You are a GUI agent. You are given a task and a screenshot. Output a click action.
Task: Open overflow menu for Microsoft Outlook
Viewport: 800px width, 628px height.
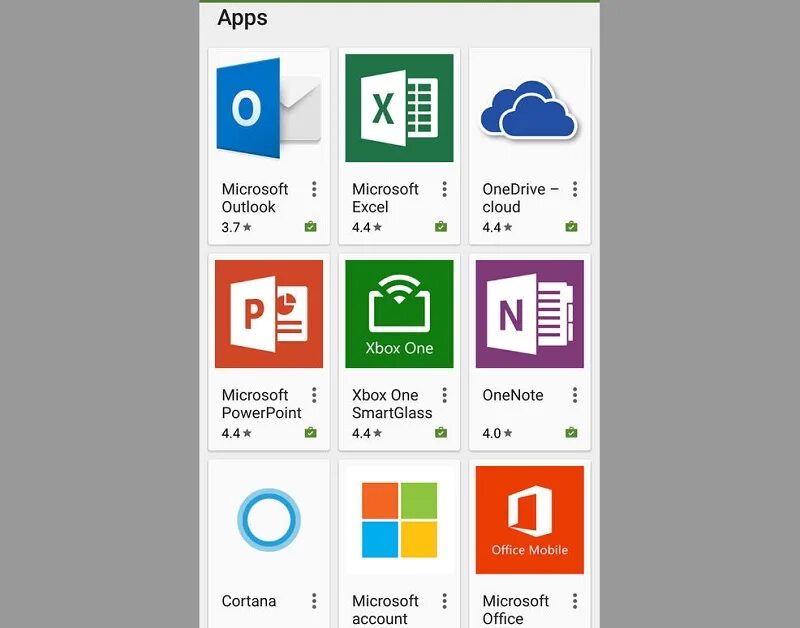314,189
